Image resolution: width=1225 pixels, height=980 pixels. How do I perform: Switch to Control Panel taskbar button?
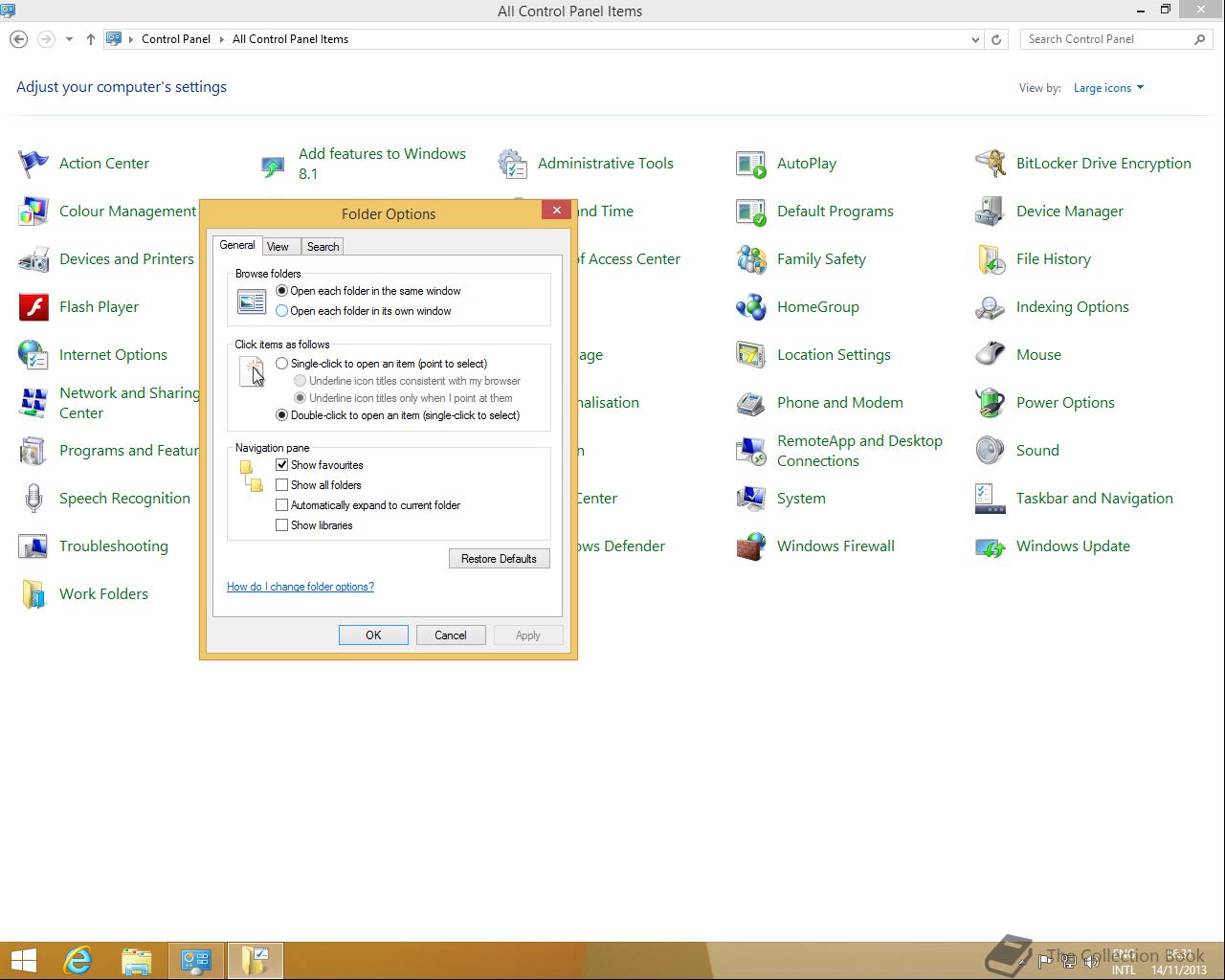click(196, 961)
